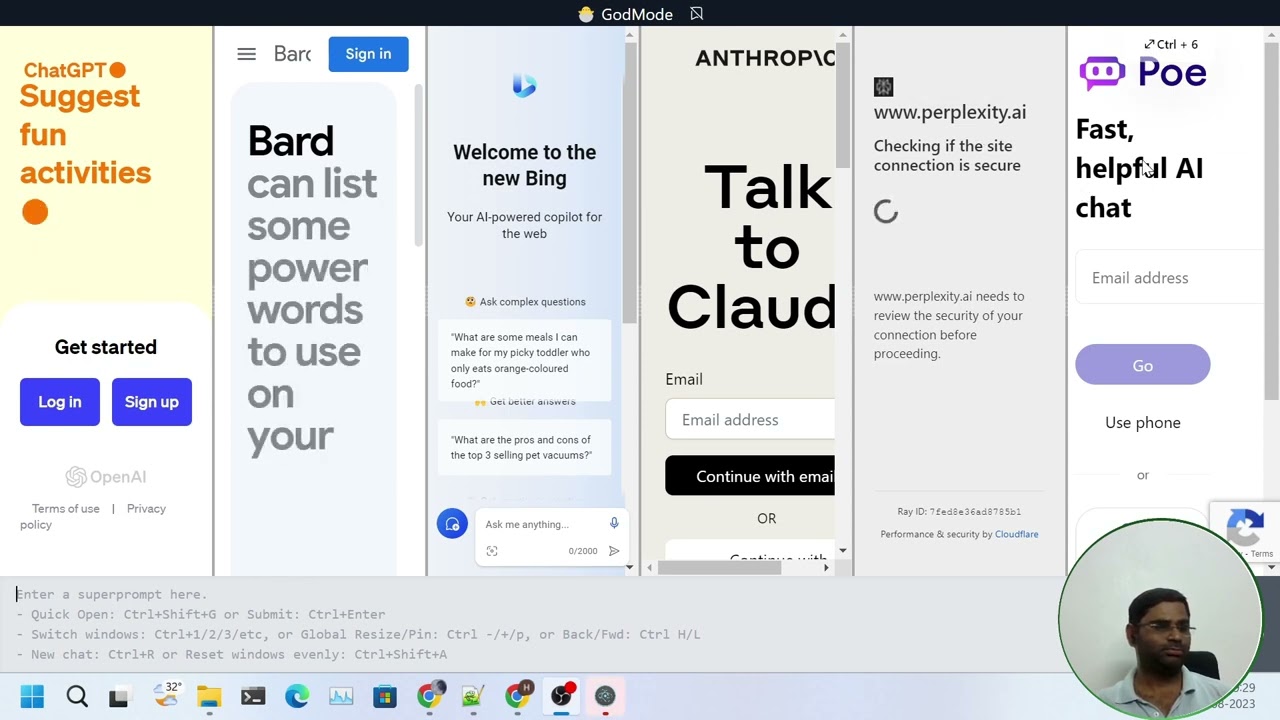Image resolution: width=1280 pixels, height=720 pixels.
Task: Pin GodMode window using the title pin icon
Action: [697, 14]
